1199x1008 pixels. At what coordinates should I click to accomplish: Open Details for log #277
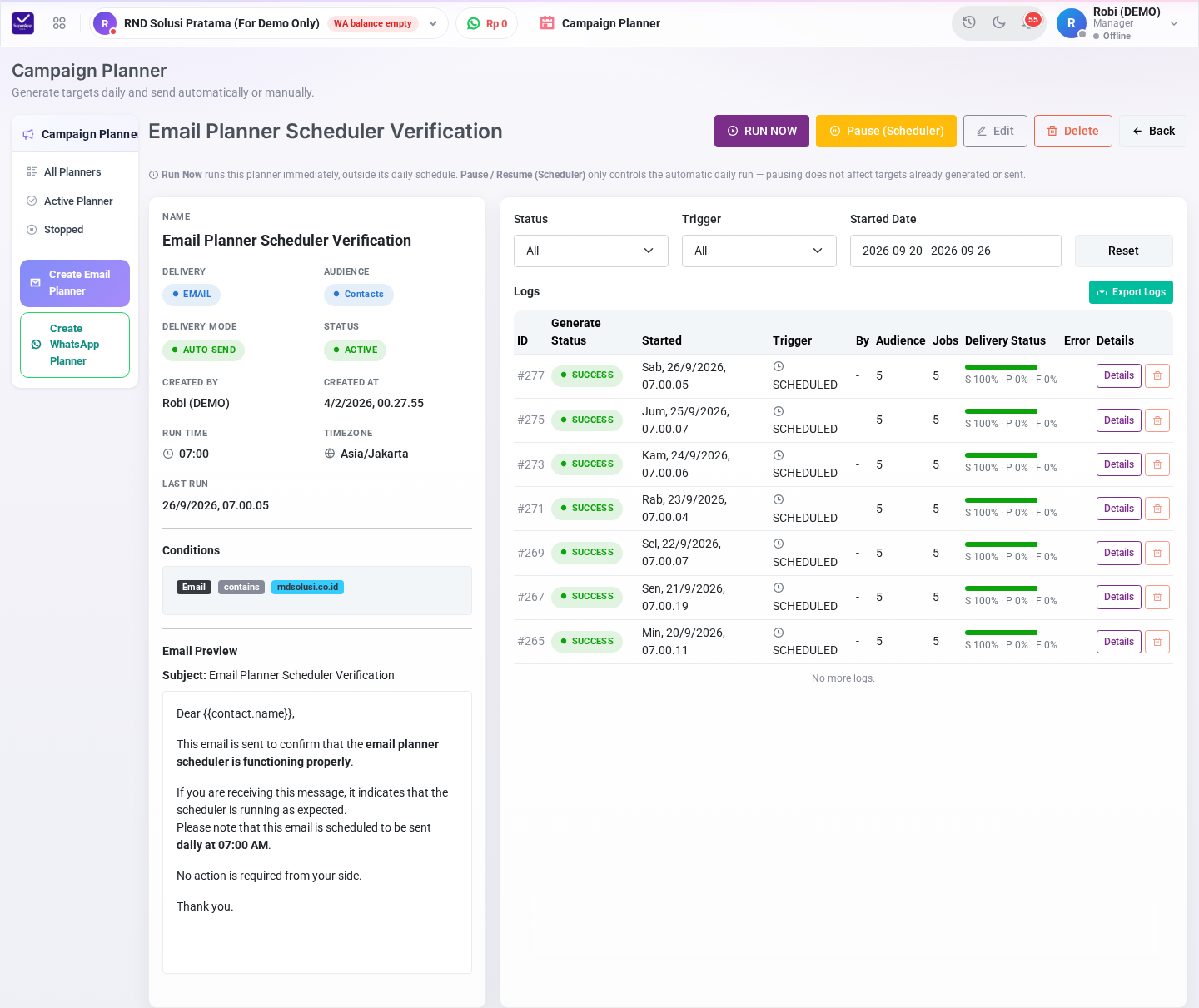point(1119,375)
